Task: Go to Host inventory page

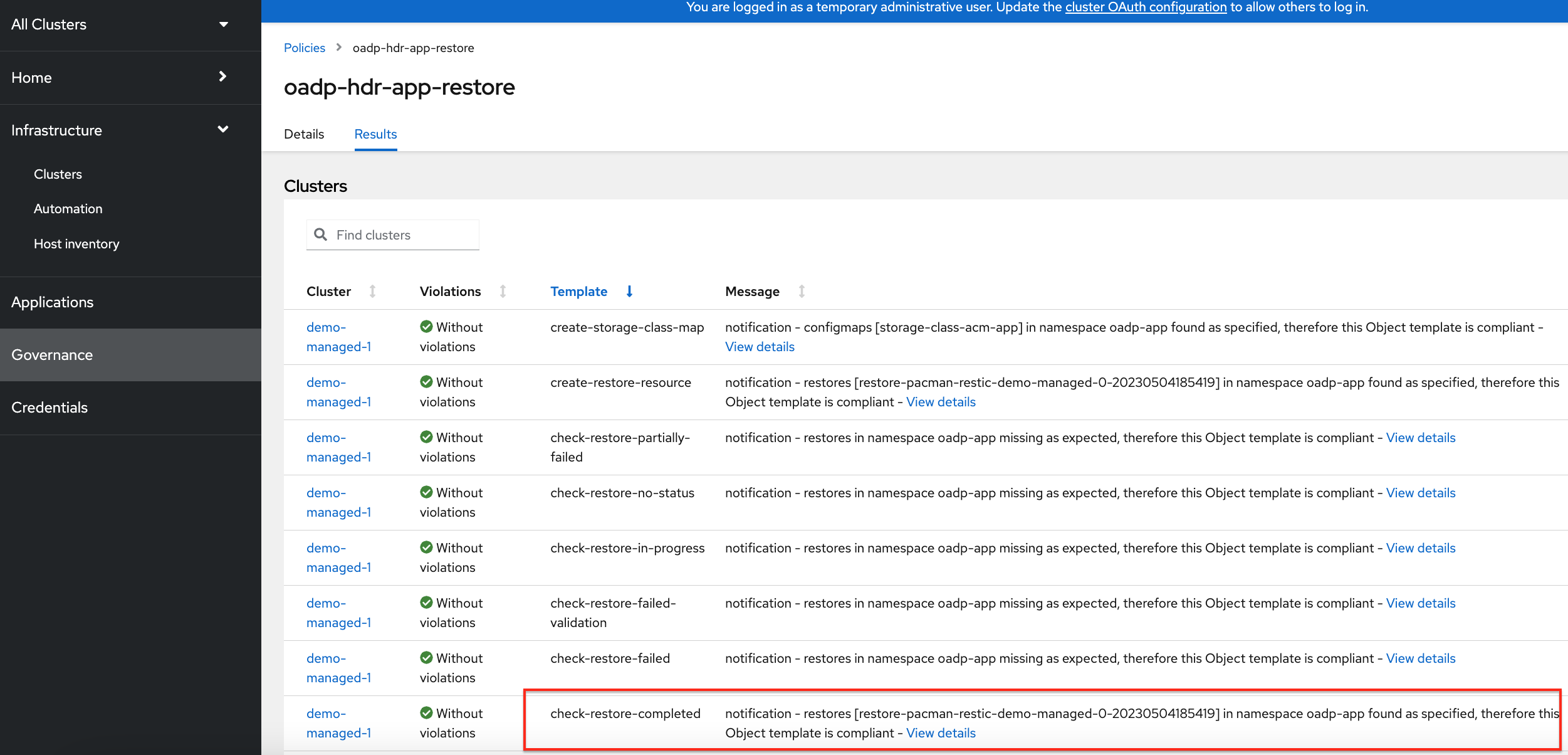Action: [x=76, y=244]
